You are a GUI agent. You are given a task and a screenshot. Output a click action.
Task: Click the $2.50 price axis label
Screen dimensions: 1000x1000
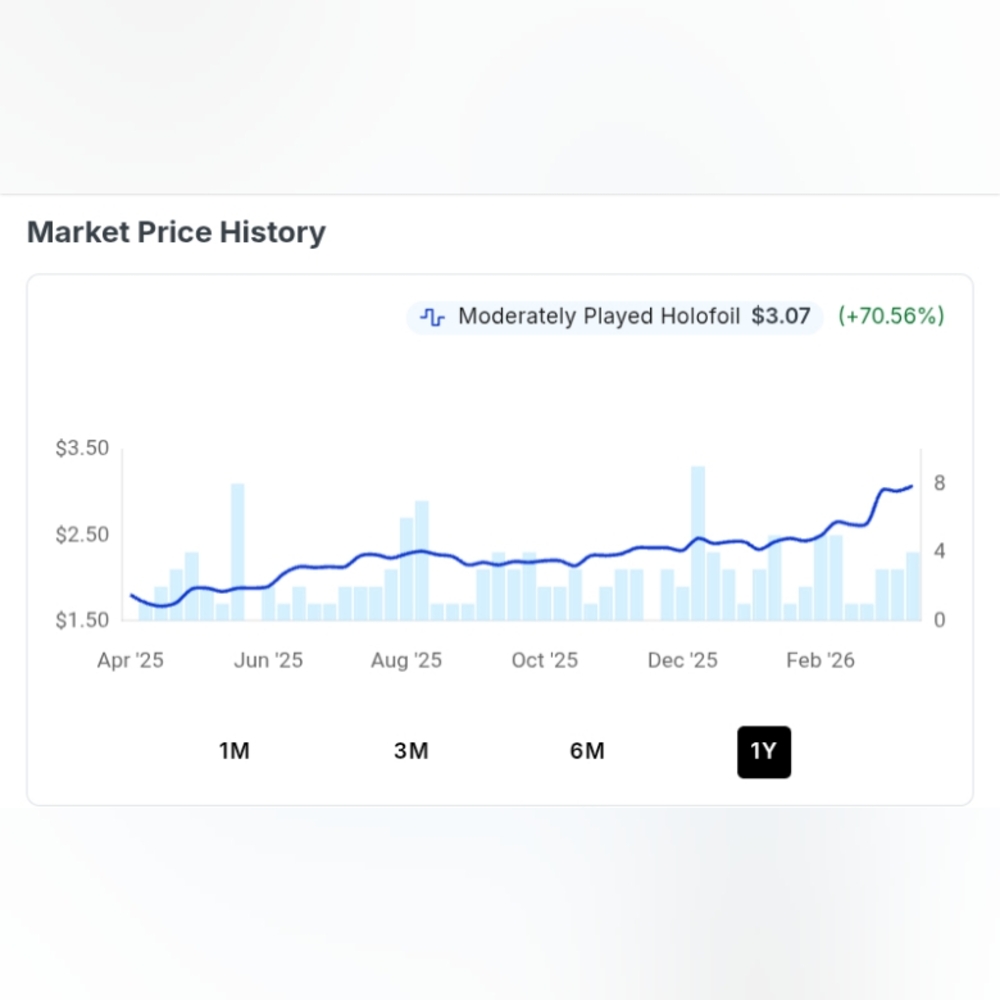pos(82,534)
